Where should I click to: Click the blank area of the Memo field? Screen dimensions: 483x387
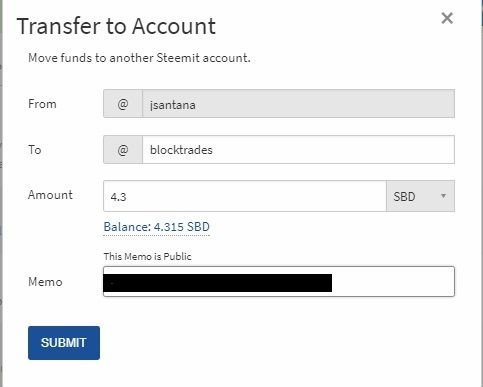tap(393, 282)
